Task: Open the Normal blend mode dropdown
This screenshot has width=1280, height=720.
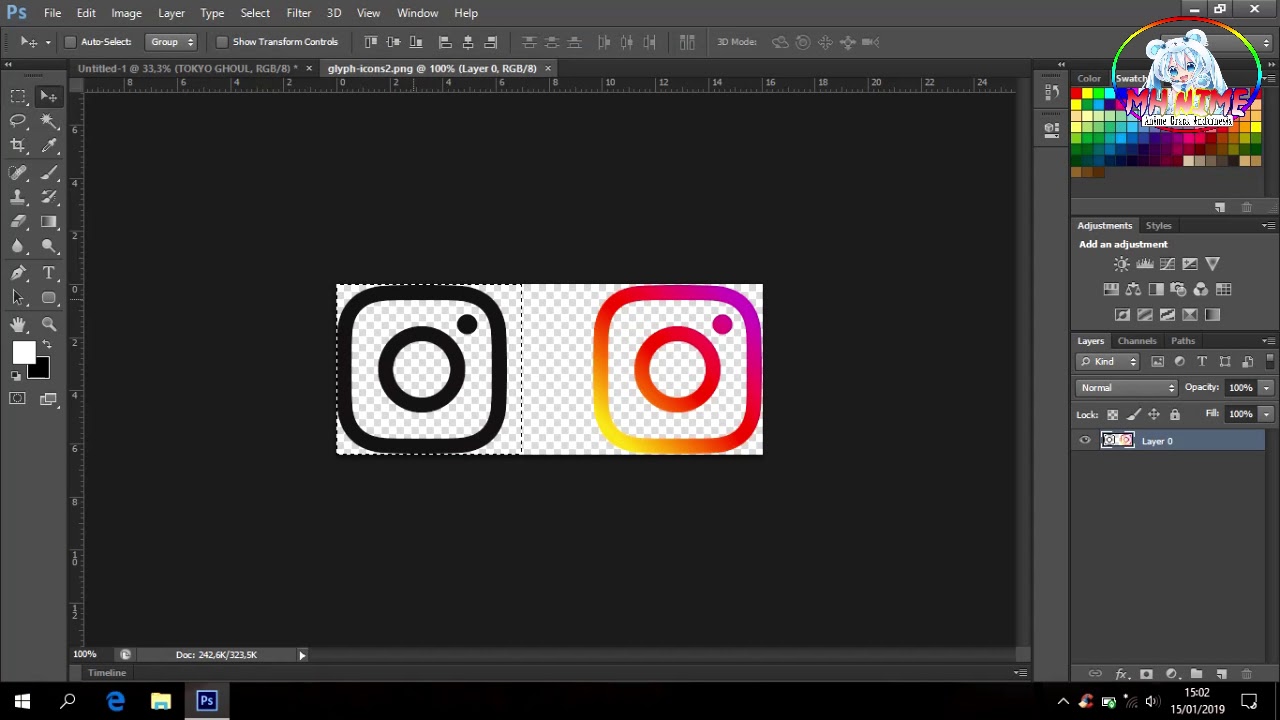Action: tap(1127, 388)
